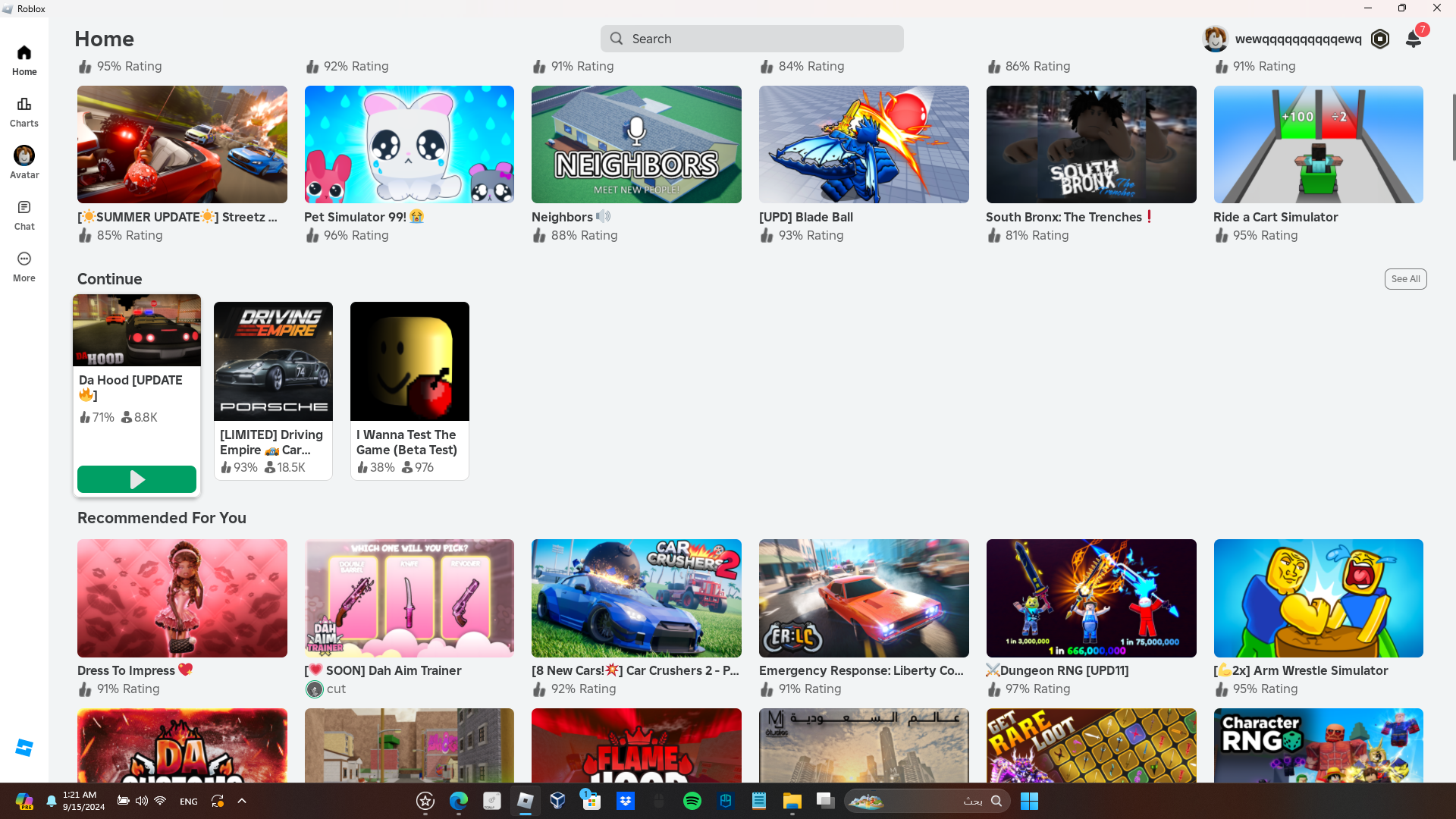Click into the Search field
The height and width of the screenshot is (819, 1456).
click(752, 39)
